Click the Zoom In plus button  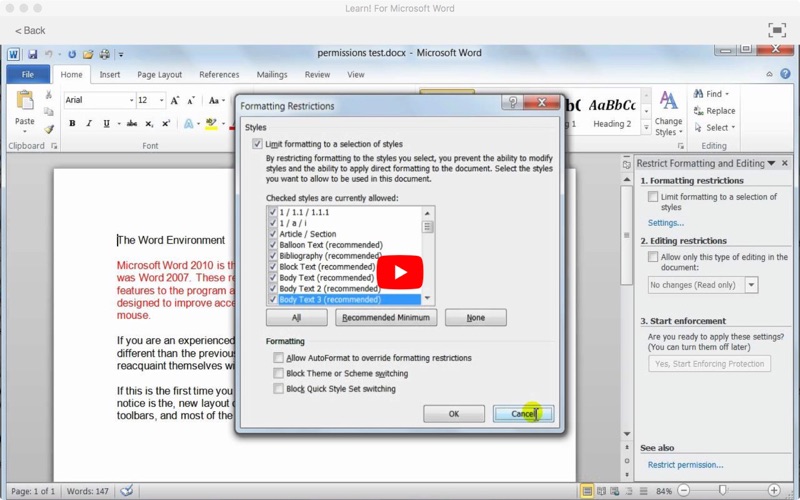click(774, 491)
